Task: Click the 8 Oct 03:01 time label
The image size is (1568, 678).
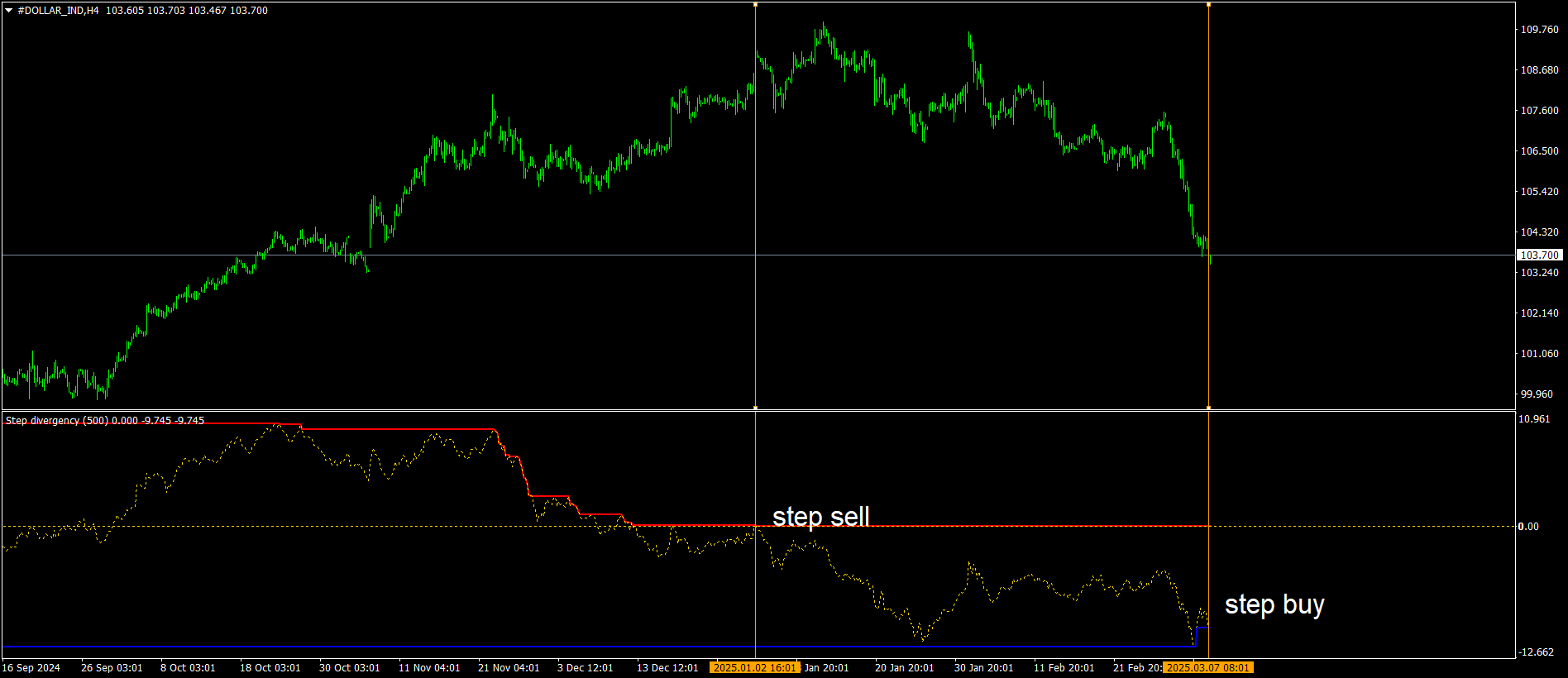Action: point(188,668)
